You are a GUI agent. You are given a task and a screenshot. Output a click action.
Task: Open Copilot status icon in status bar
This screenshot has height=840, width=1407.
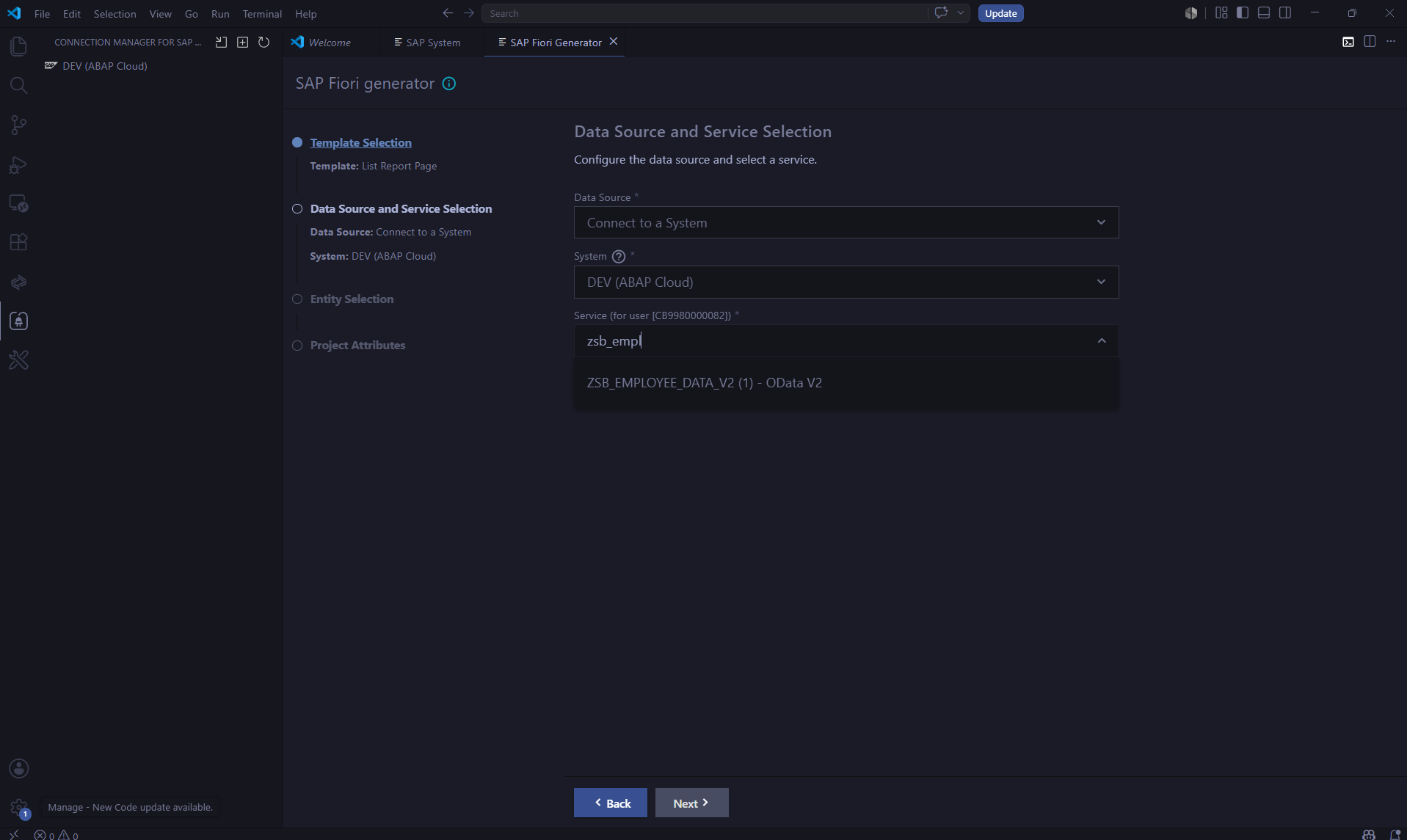tap(1369, 835)
